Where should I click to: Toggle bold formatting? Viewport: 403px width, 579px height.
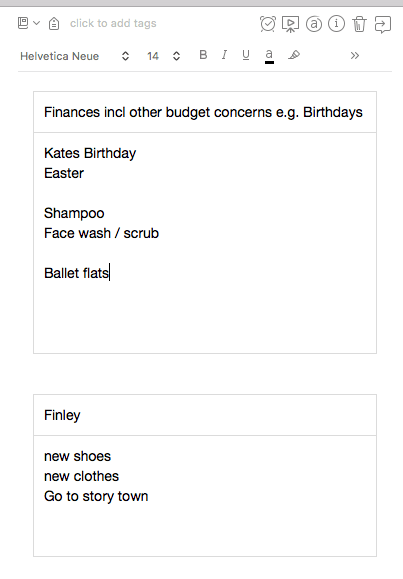[x=203, y=55]
